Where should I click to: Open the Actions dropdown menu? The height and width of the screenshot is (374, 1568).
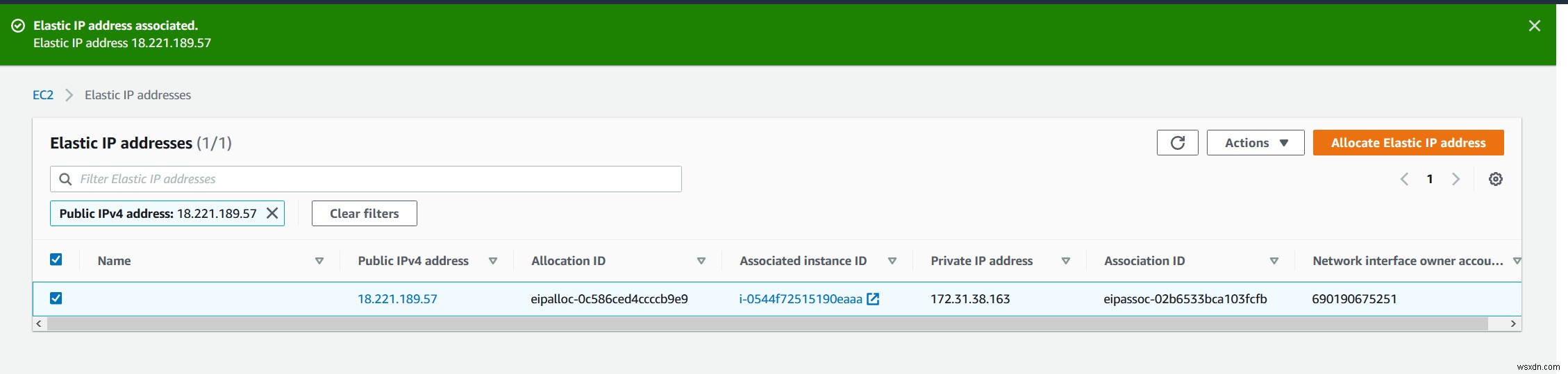point(1255,143)
